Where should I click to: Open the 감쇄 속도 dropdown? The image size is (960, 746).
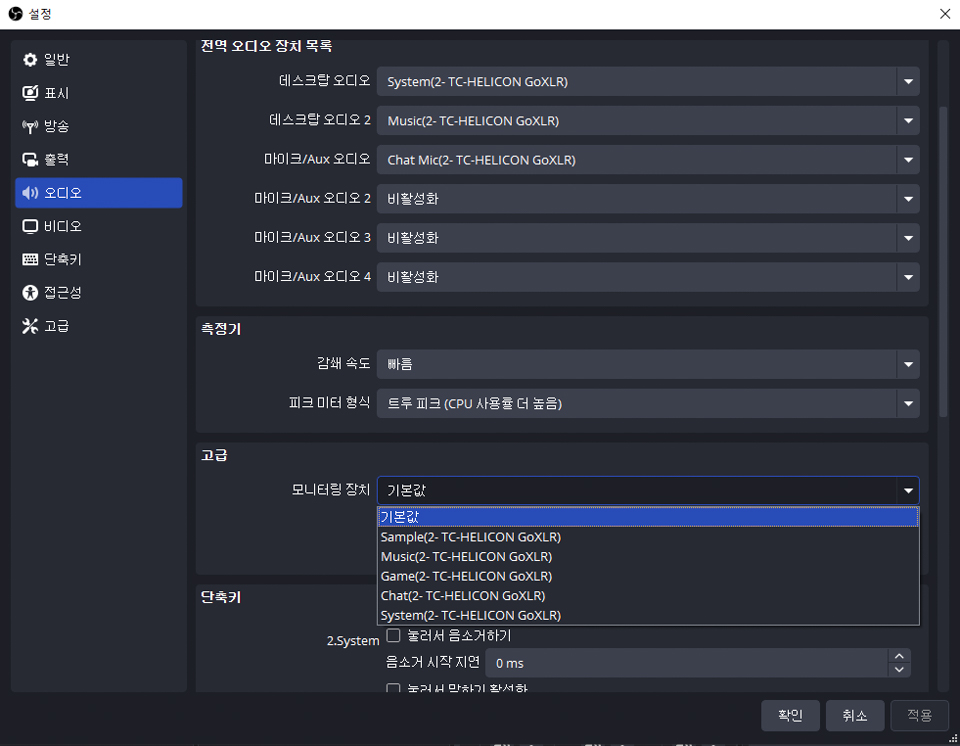[908, 364]
